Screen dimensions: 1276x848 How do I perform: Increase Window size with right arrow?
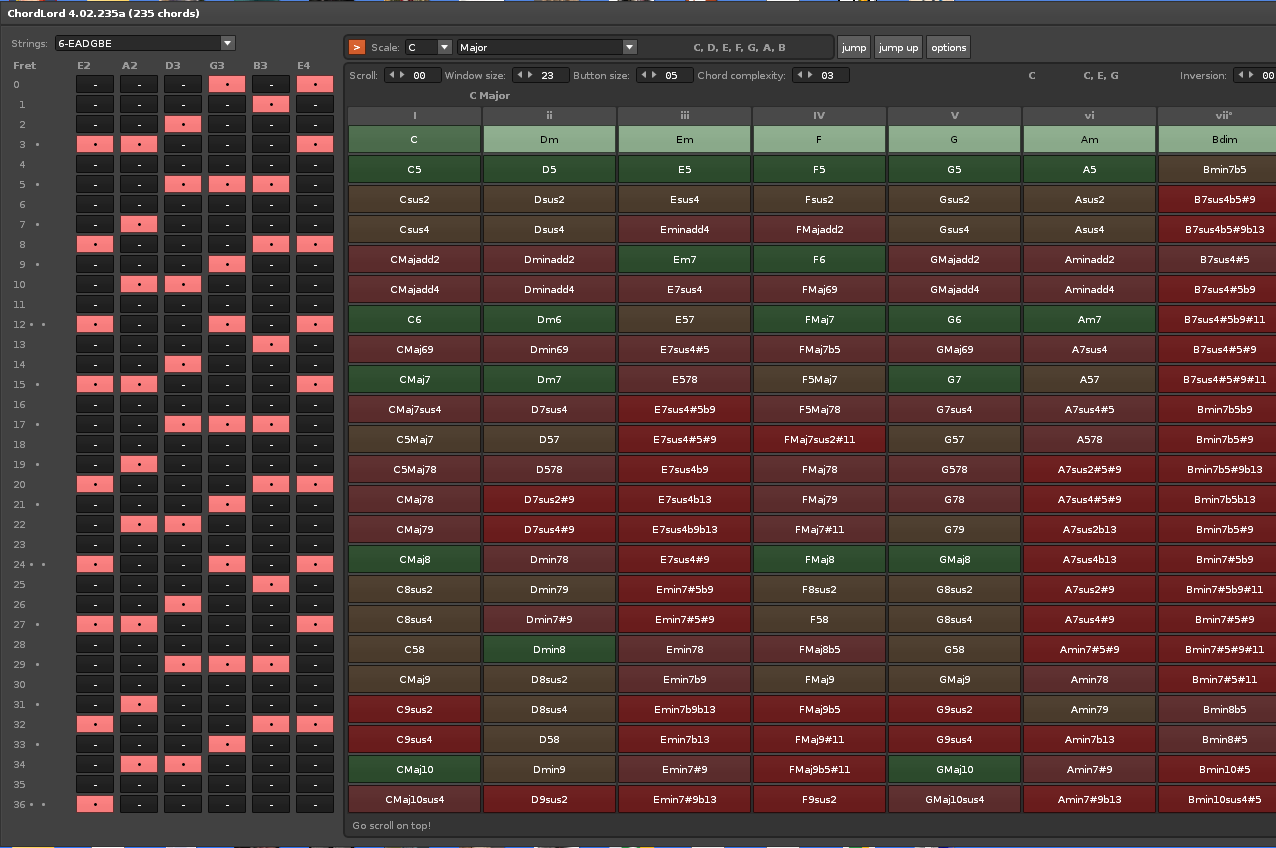click(531, 75)
